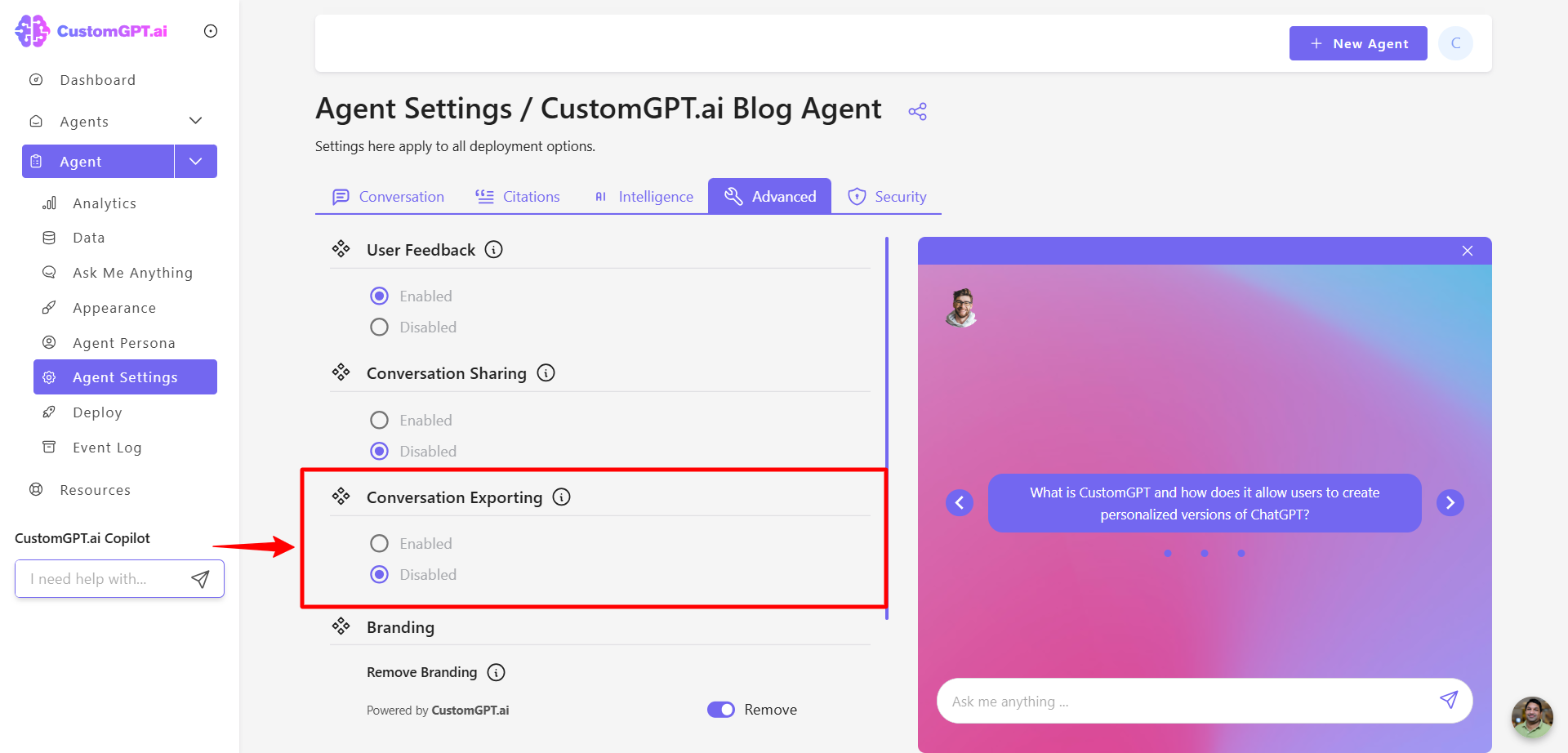Show info for Conversation Exporting

click(x=561, y=497)
